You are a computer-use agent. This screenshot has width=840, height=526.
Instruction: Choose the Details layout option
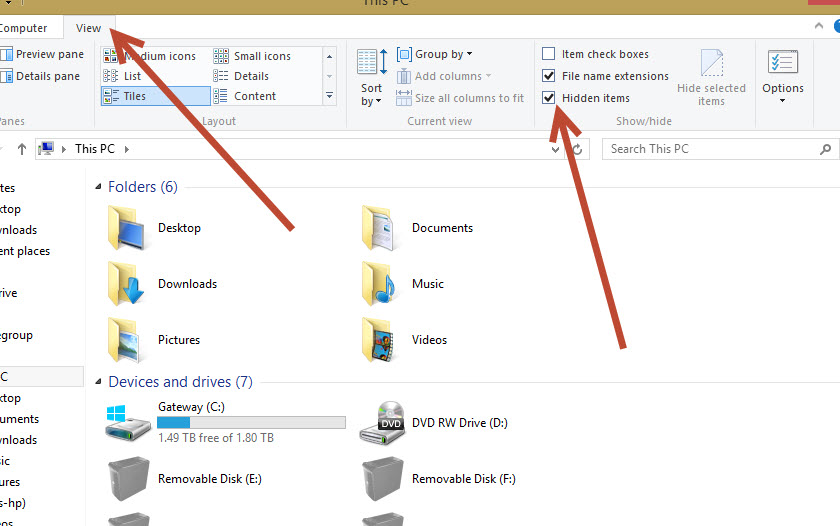[250, 76]
